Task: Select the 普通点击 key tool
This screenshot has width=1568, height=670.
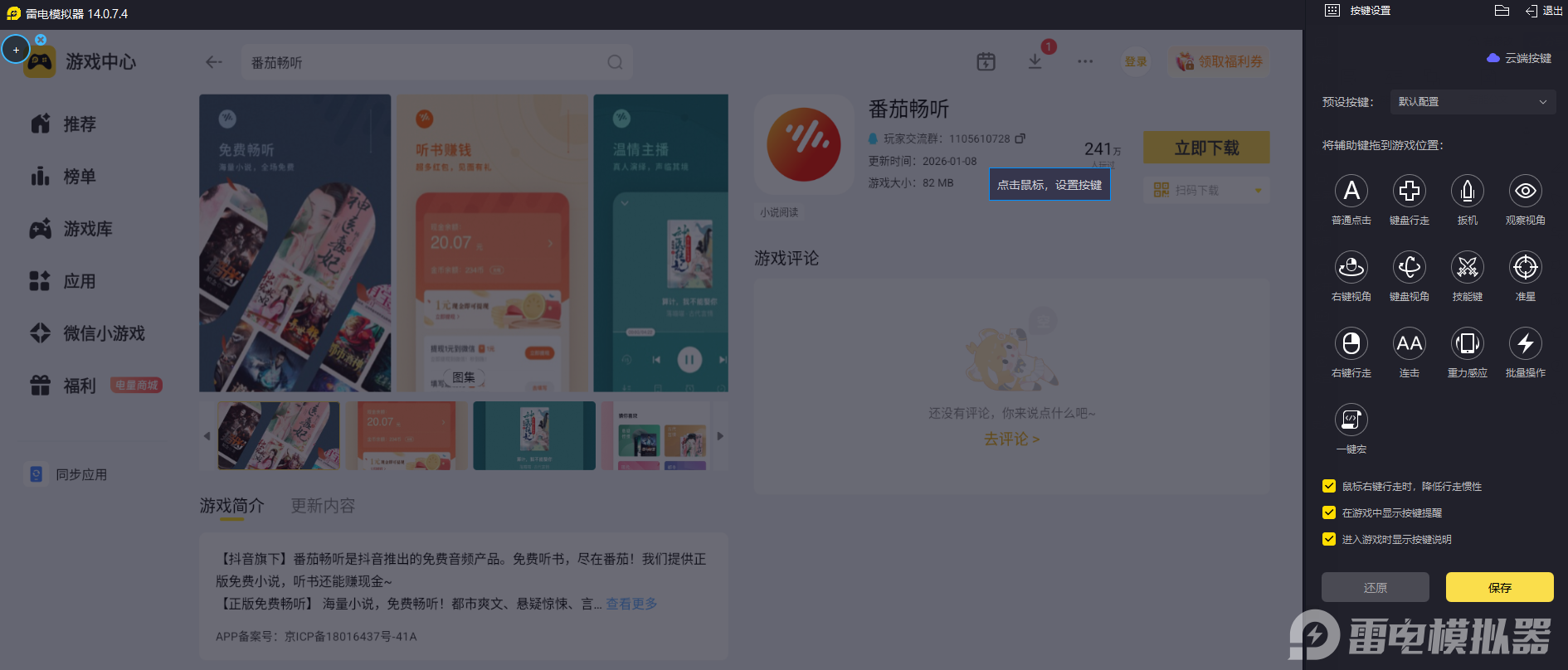Action: tap(1351, 192)
